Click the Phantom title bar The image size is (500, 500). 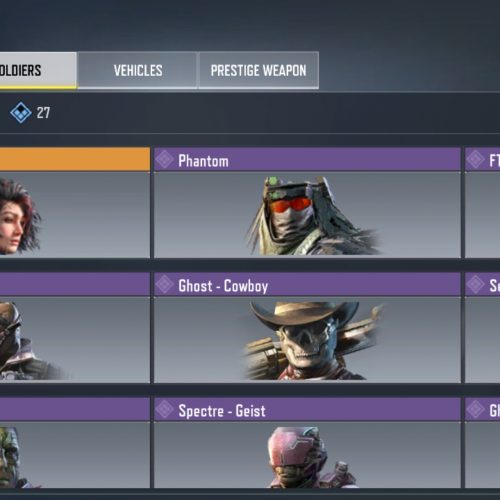click(307, 159)
